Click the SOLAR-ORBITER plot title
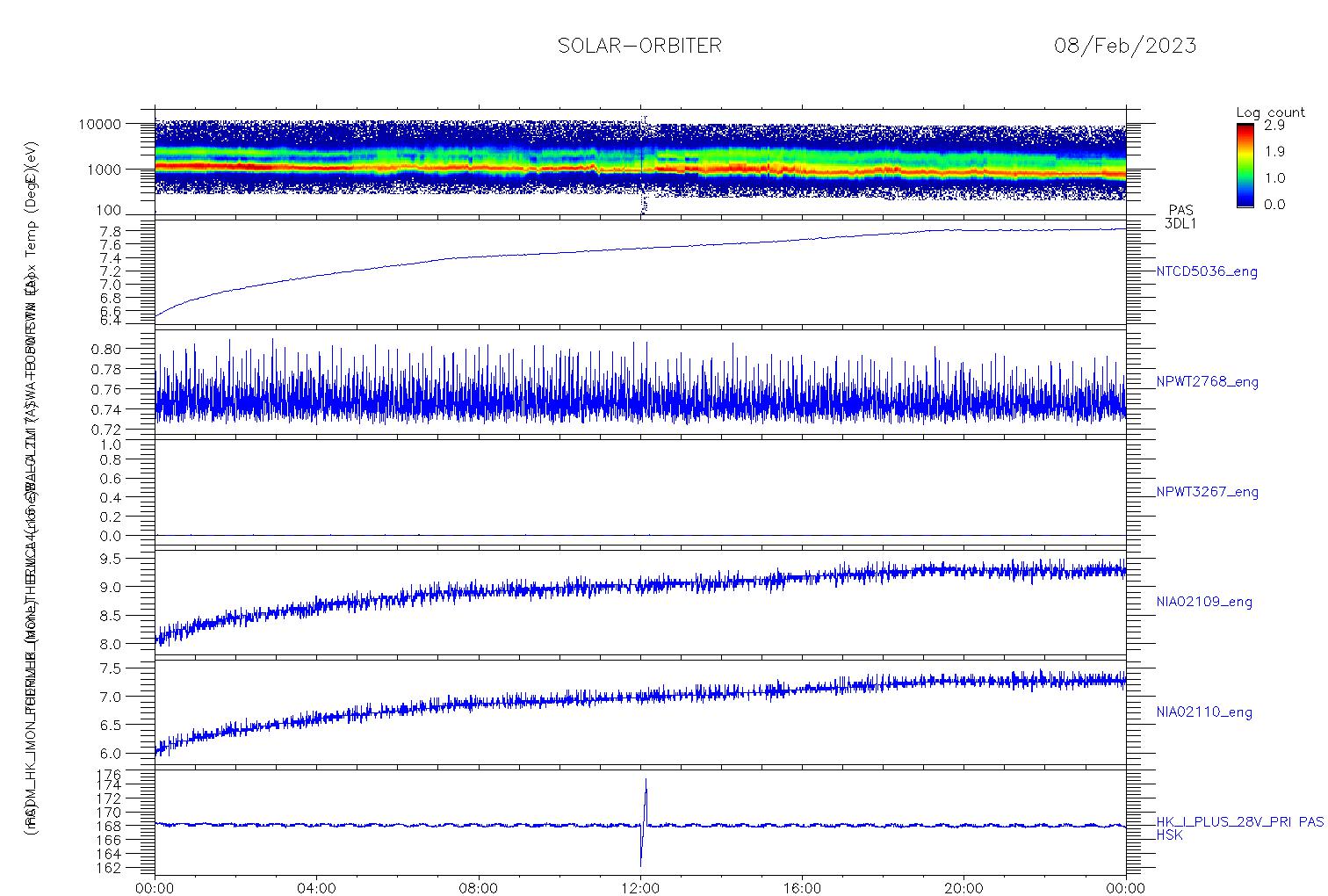The image size is (1328, 896). point(639,46)
